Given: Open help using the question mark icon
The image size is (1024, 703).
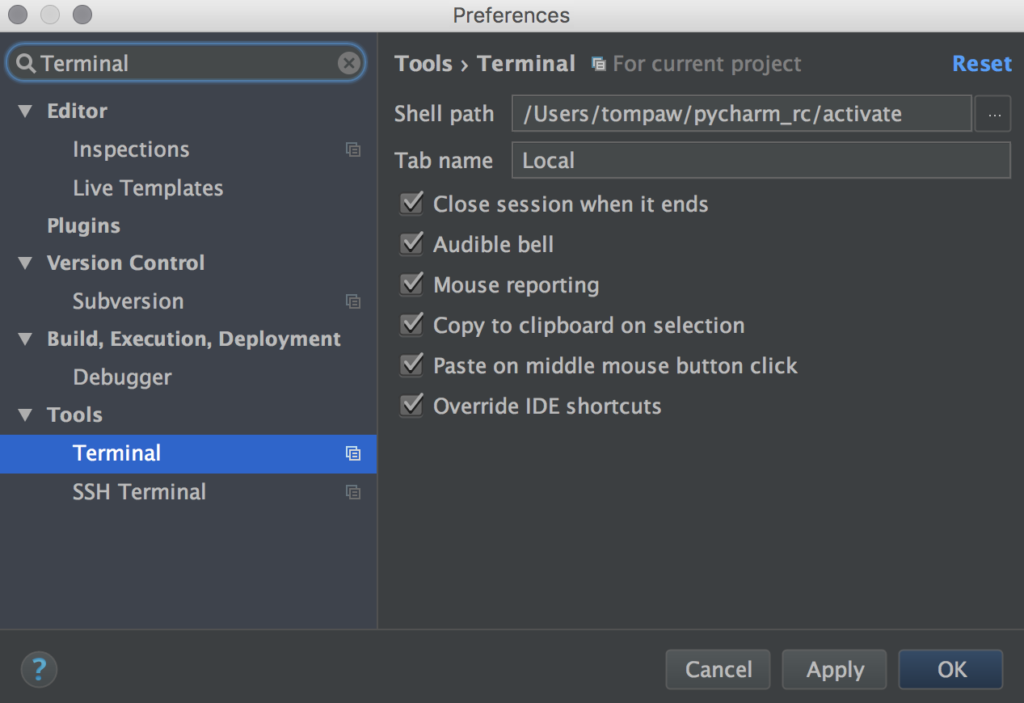Looking at the screenshot, I should (38, 669).
